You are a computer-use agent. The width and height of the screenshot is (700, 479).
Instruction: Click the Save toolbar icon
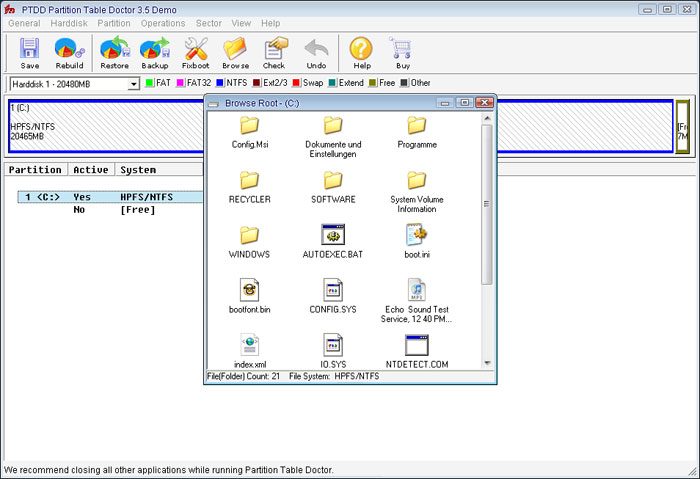(29, 54)
